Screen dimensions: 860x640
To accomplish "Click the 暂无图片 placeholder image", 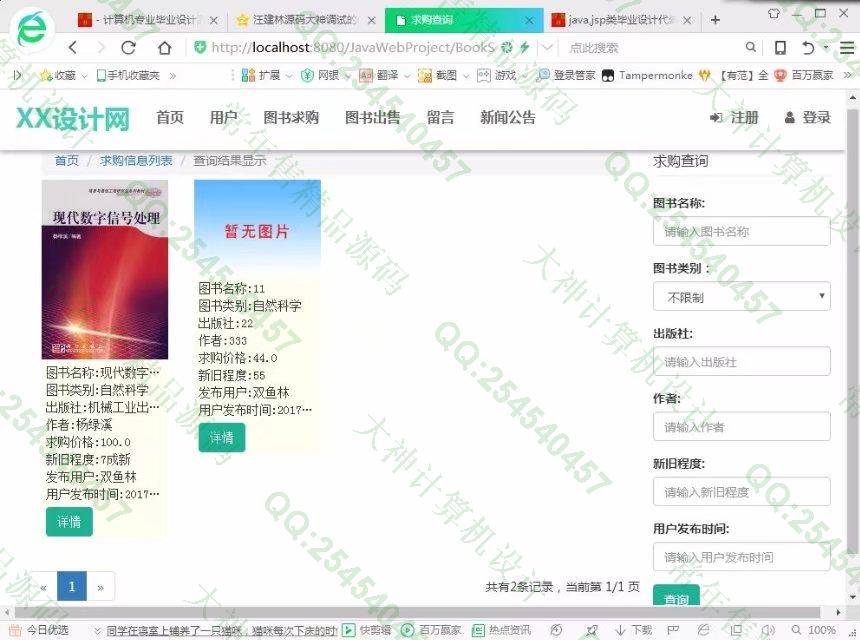I will click(257, 226).
